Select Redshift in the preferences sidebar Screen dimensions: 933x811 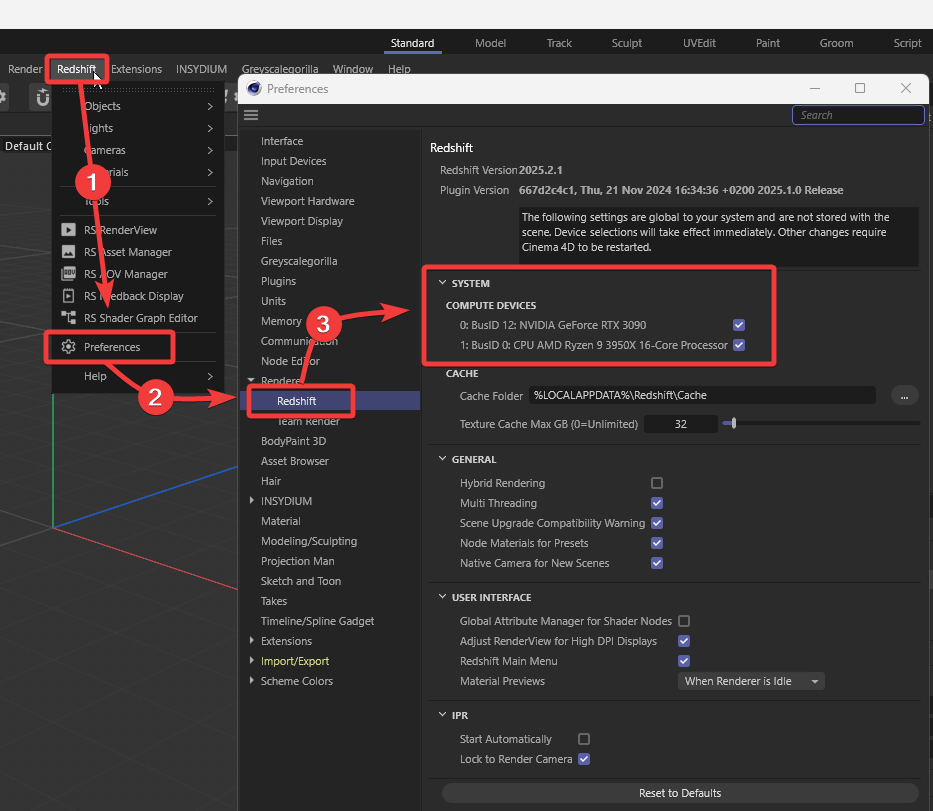pyautogui.click(x=299, y=400)
